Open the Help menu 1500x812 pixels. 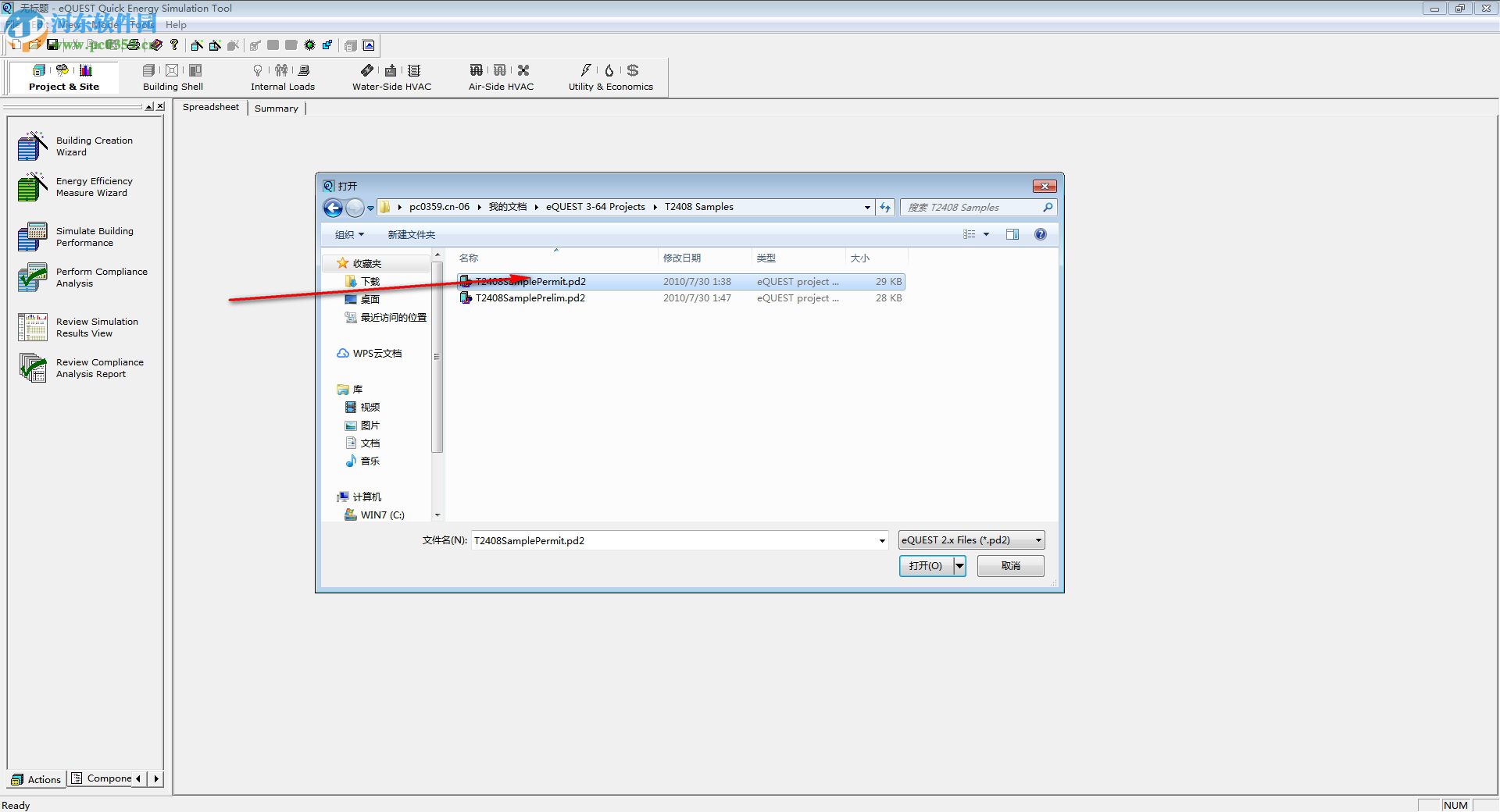176,25
